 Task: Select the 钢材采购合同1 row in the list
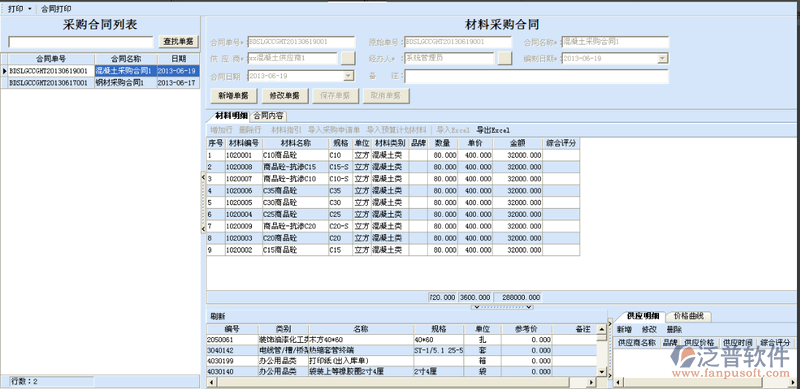coord(100,83)
